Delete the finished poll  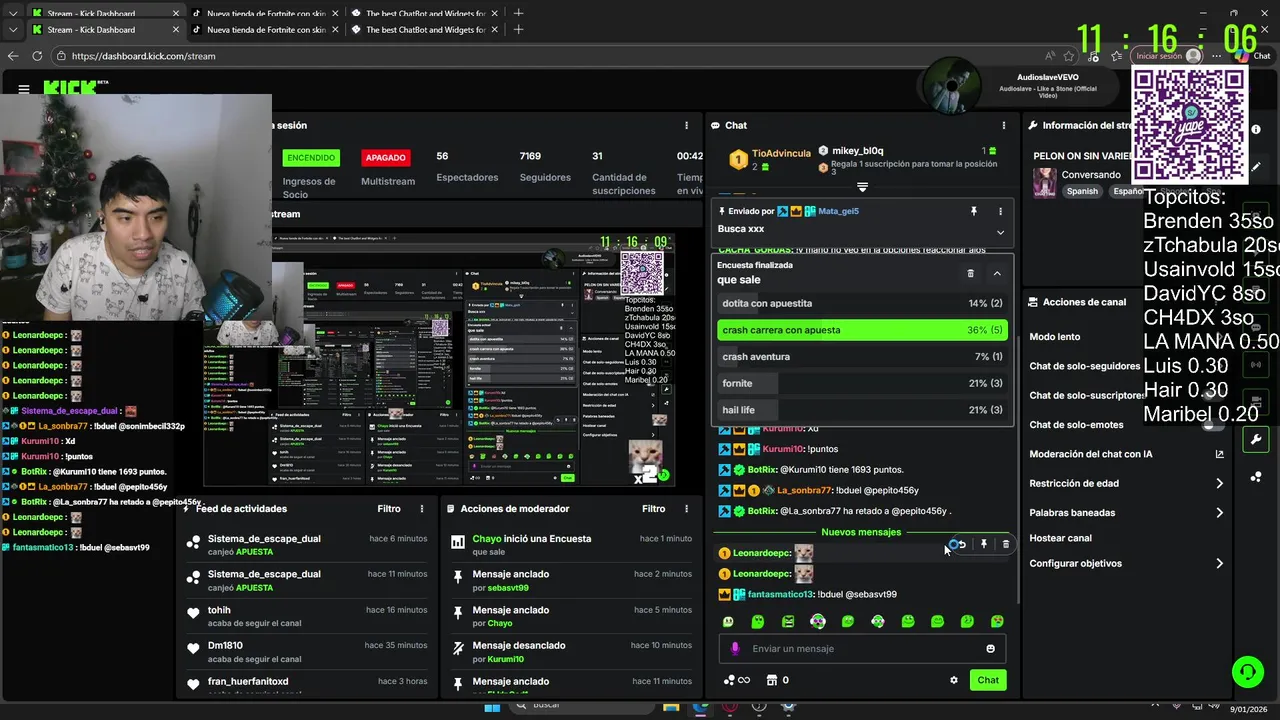coord(970,273)
